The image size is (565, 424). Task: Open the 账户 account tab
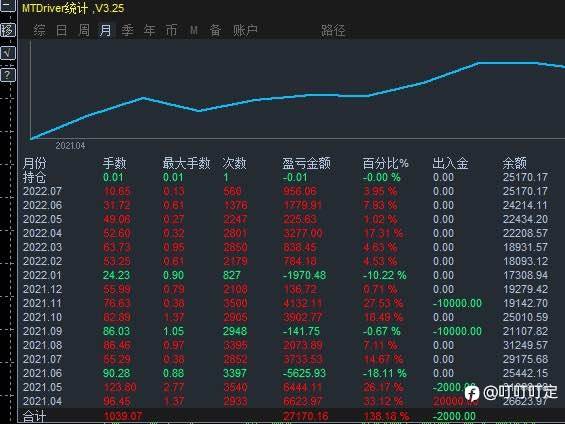pyautogui.click(x=245, y=30)
